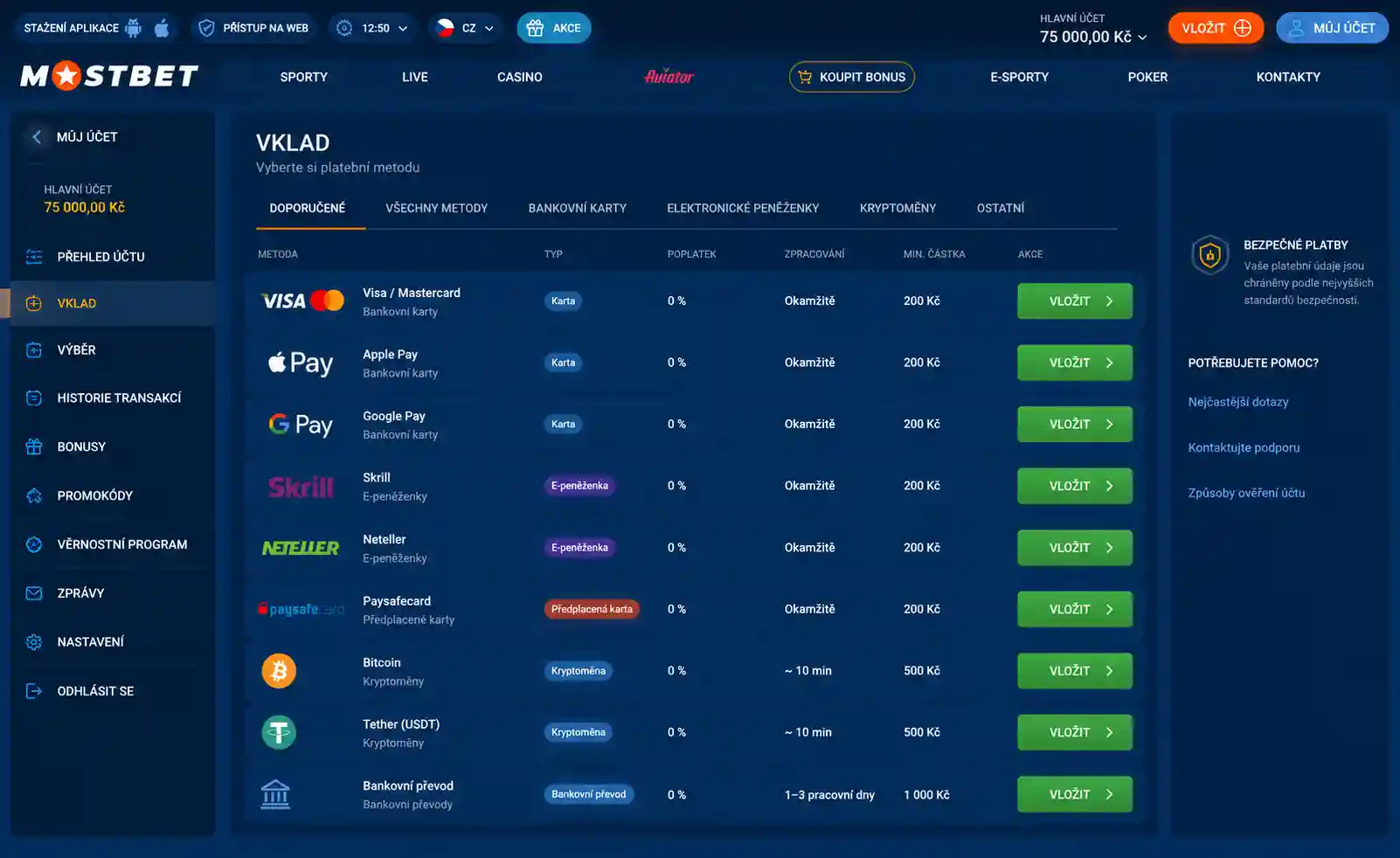Click Vložit for Visa / Mastercard

click(x=1075, y=301)
